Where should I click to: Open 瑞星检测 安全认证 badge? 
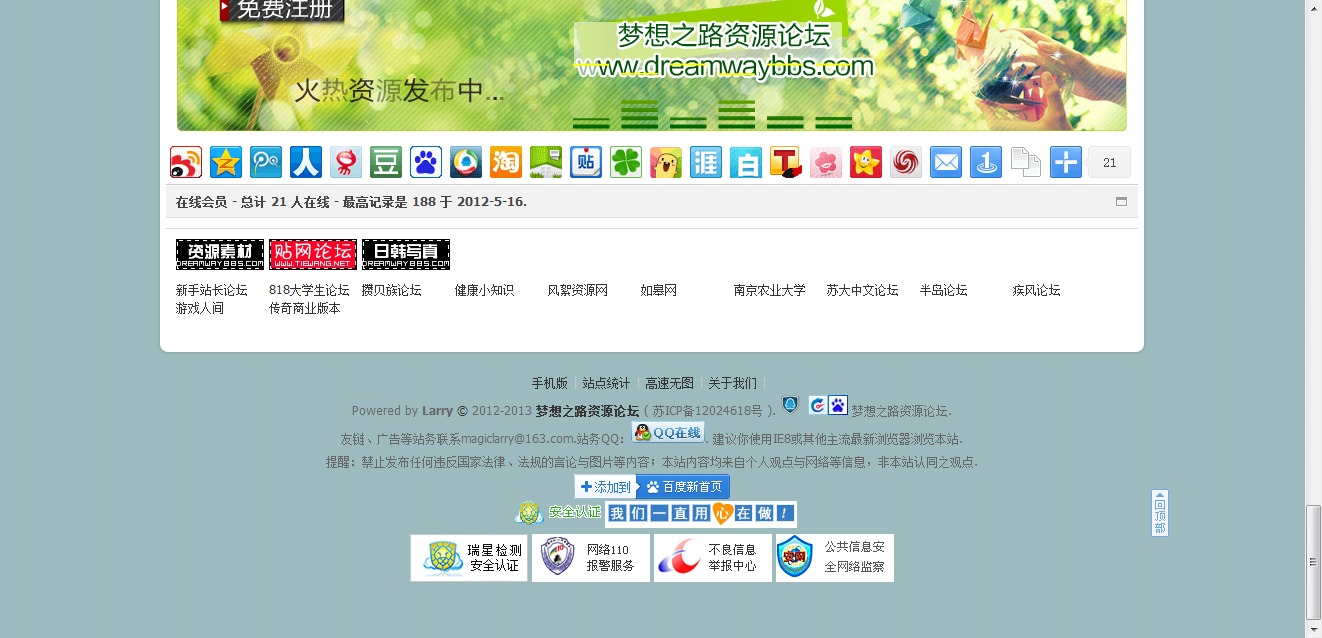click(469, 558)
